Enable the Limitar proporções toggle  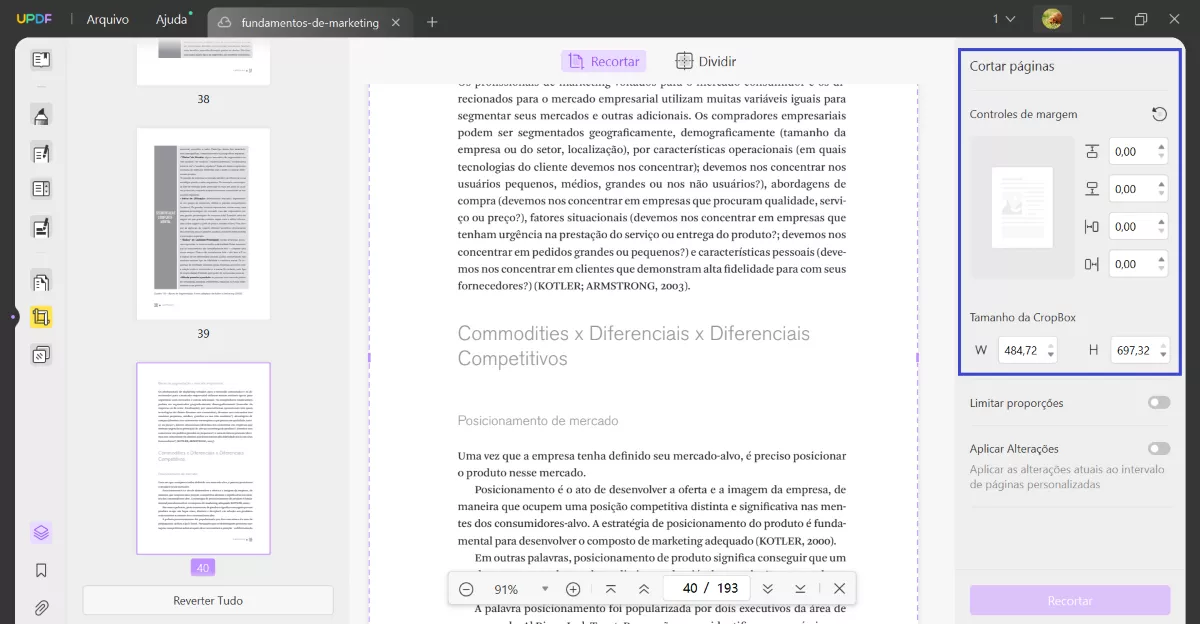click(1159, 402)
